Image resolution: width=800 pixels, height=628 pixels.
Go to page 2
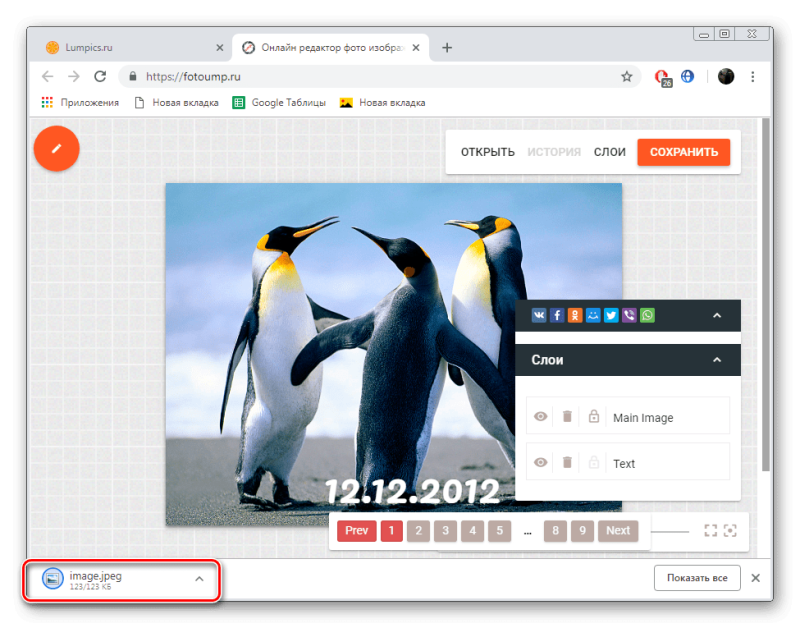[x=419, y=531]
